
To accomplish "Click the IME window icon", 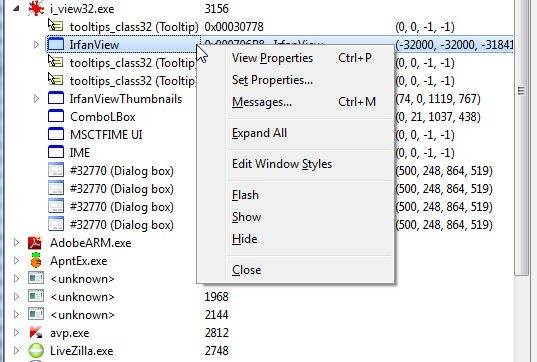I will 56,152.
